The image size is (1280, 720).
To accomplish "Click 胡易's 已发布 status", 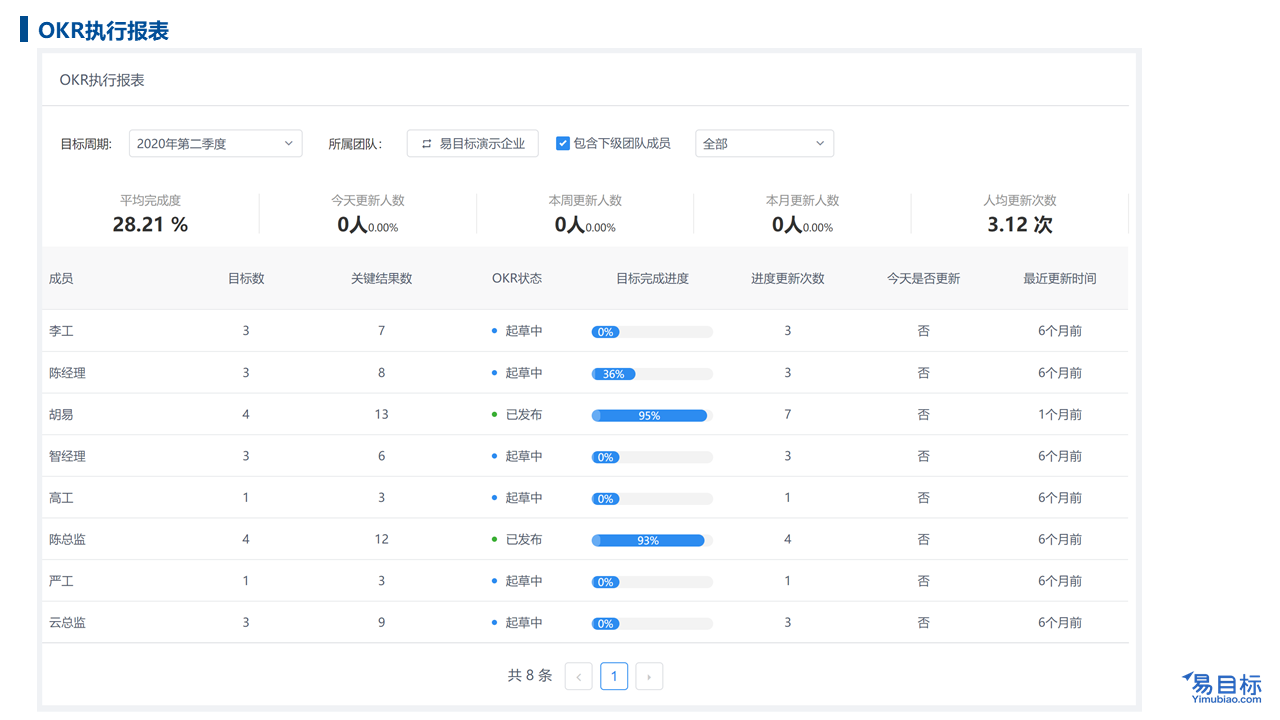I will pyautogui.click(x=523, y=414).
